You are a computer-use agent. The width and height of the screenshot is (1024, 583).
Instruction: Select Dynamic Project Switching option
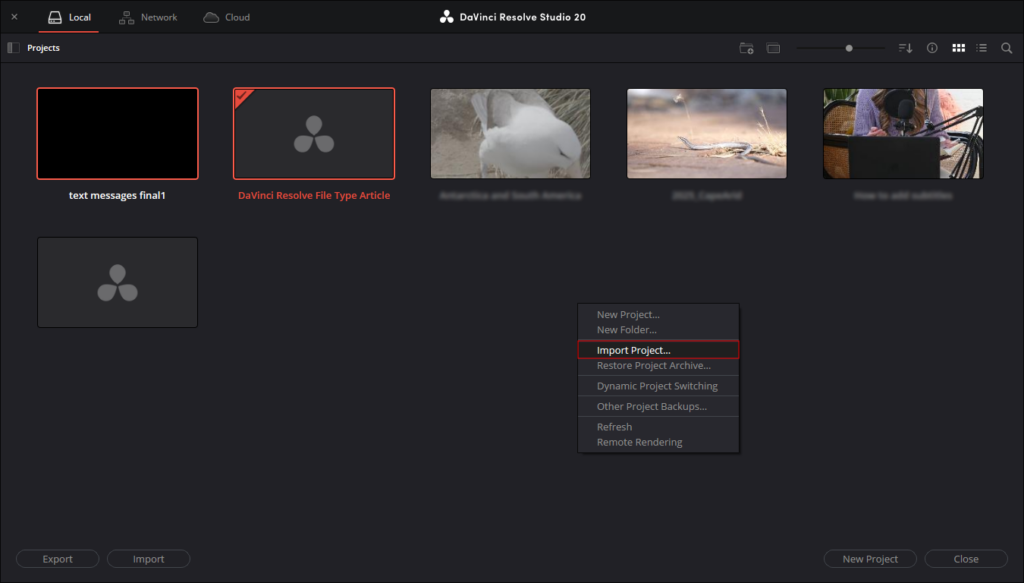658,386
